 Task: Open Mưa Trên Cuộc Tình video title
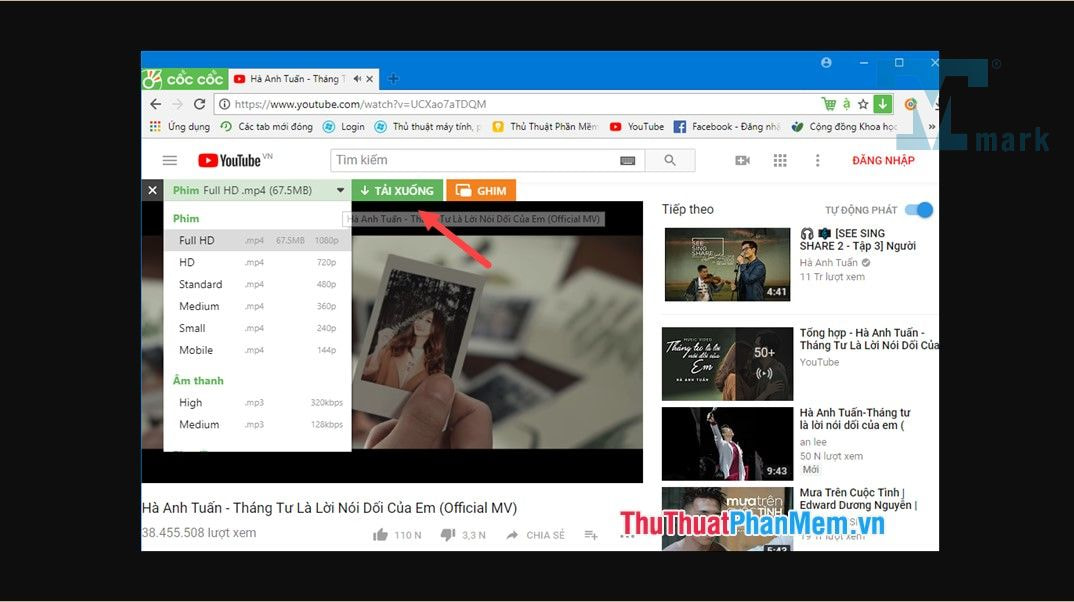click(858, 499)
